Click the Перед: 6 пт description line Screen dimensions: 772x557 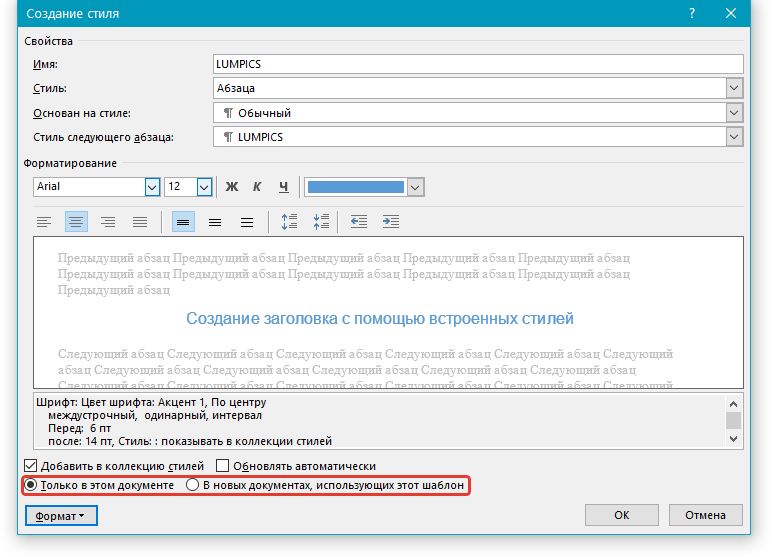pos(80,428)
